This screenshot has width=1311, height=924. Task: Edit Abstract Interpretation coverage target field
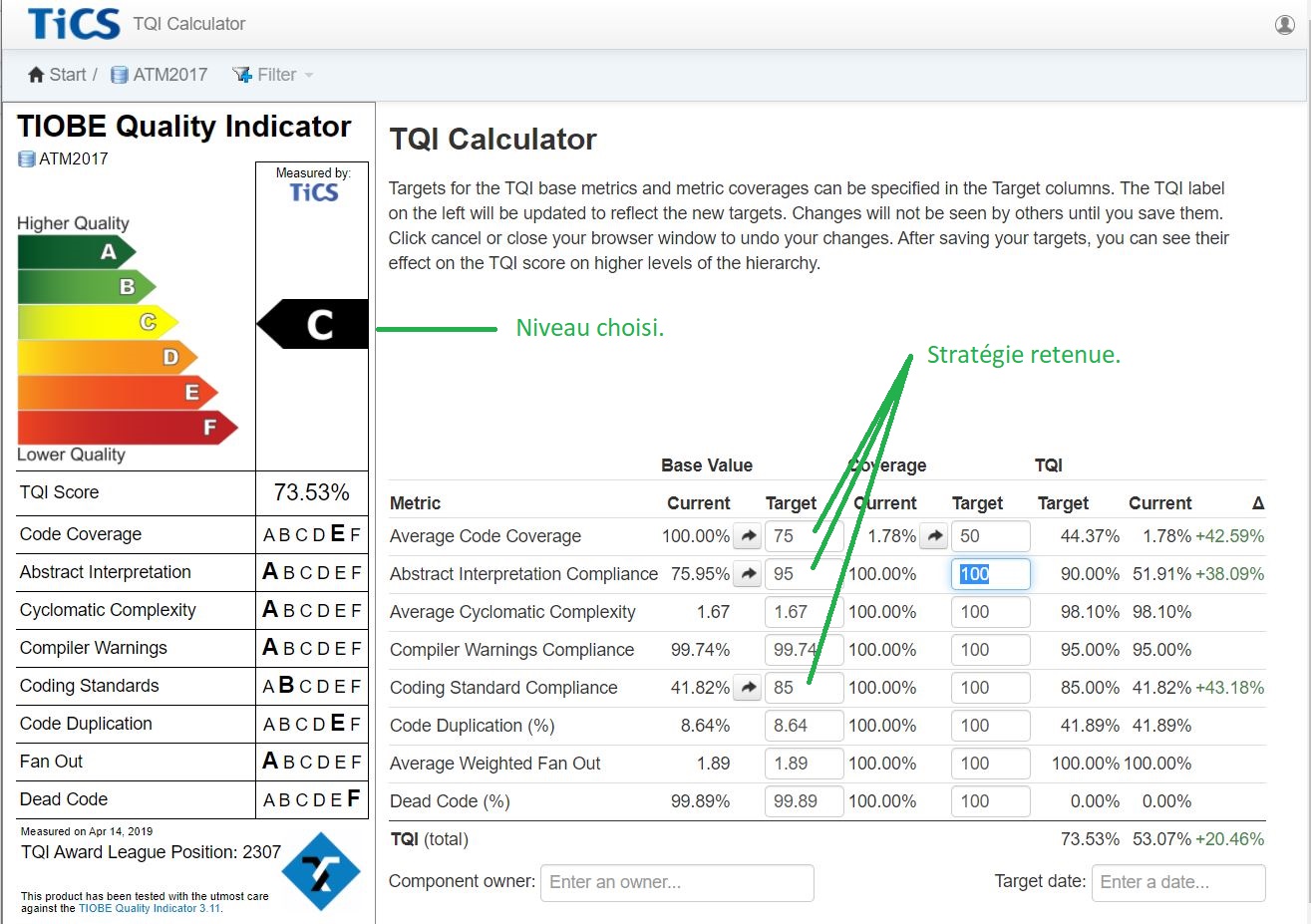click(991, 574)
